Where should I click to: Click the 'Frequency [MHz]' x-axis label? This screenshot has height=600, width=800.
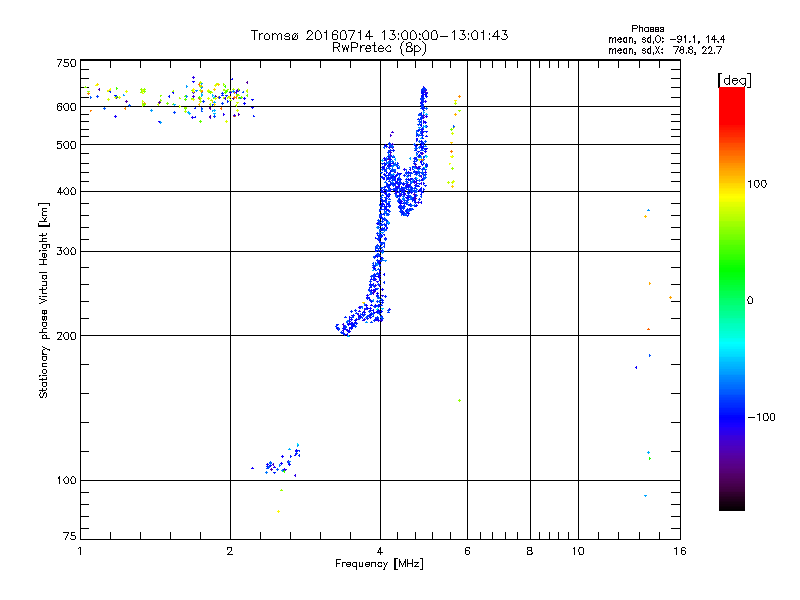click(x=379, y=564)
